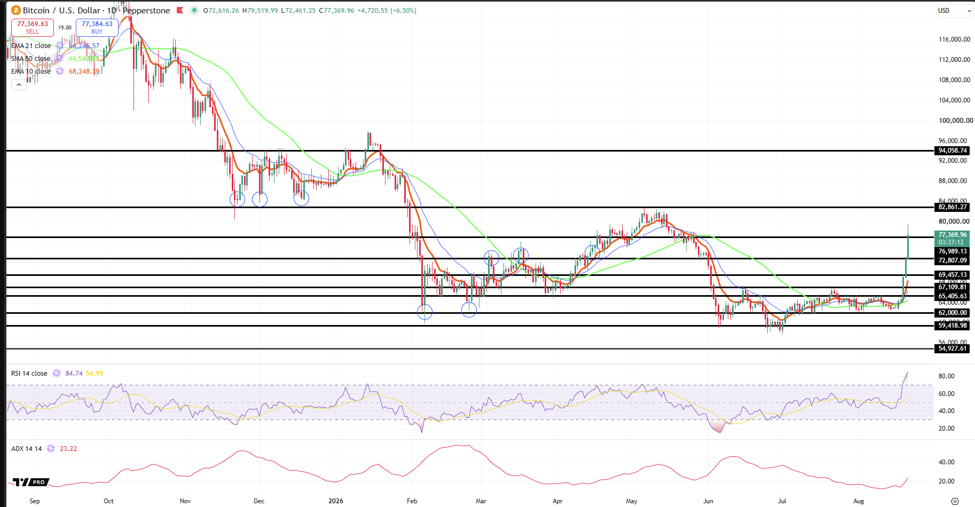Click the EMA 10 indicator status icon
This screenshot has height=507, width=975.
[x=60, y=71]
